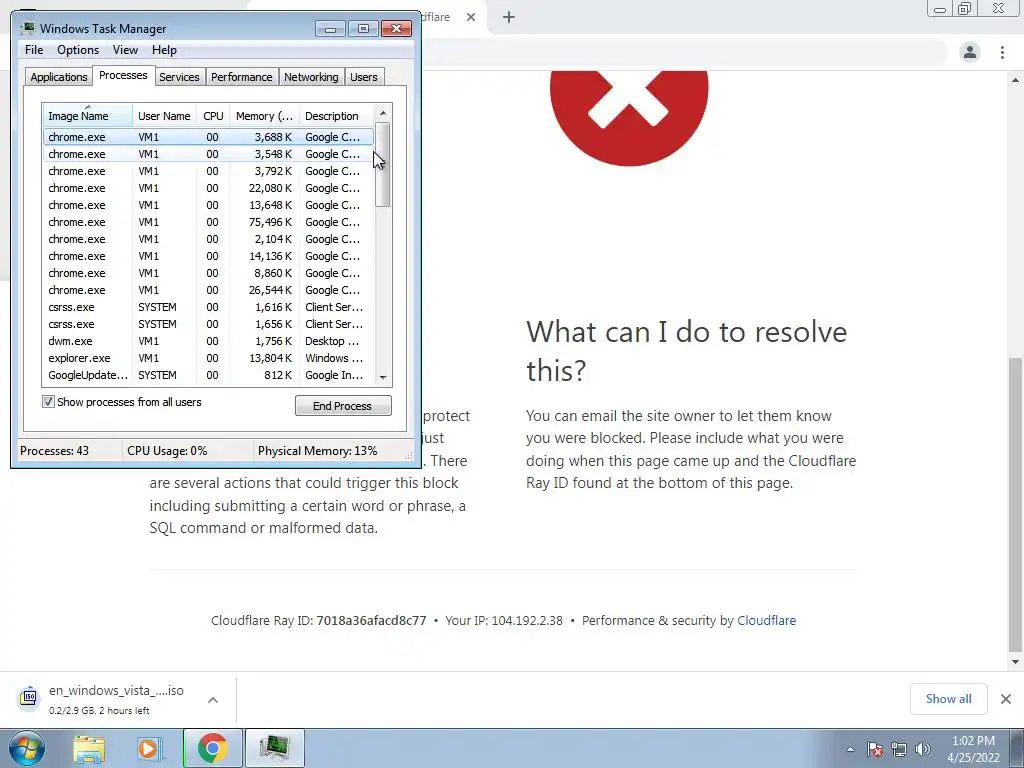Select Task Manager taskbar button
Screen dimensions: 1024x768
(x=274, y=749)
